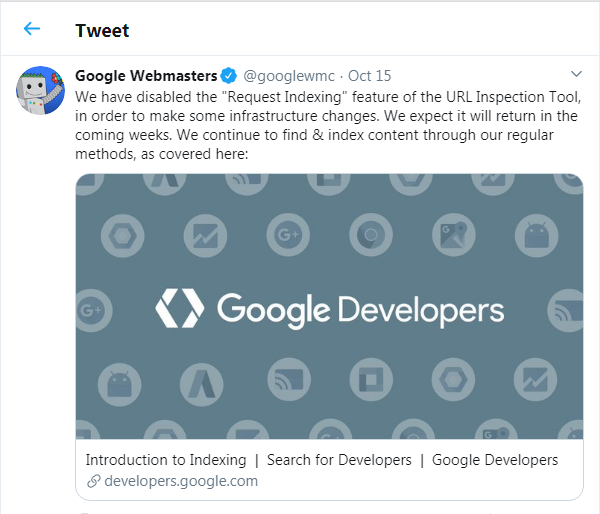Screen dimensions: 600x514
Task: Click the Tweet page heading
Action: (102, 31)
